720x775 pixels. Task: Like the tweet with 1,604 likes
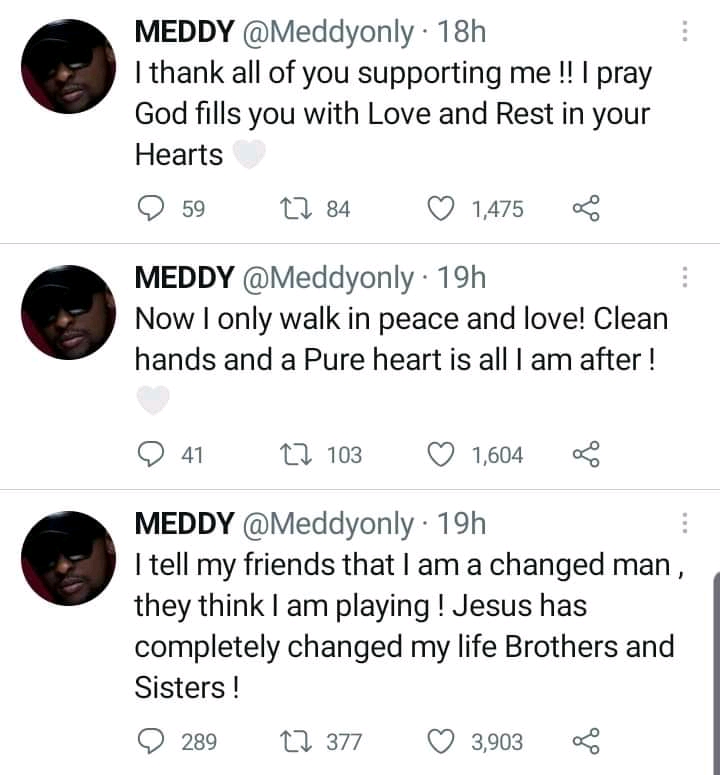pyautogui.click(x=440, y=455)
